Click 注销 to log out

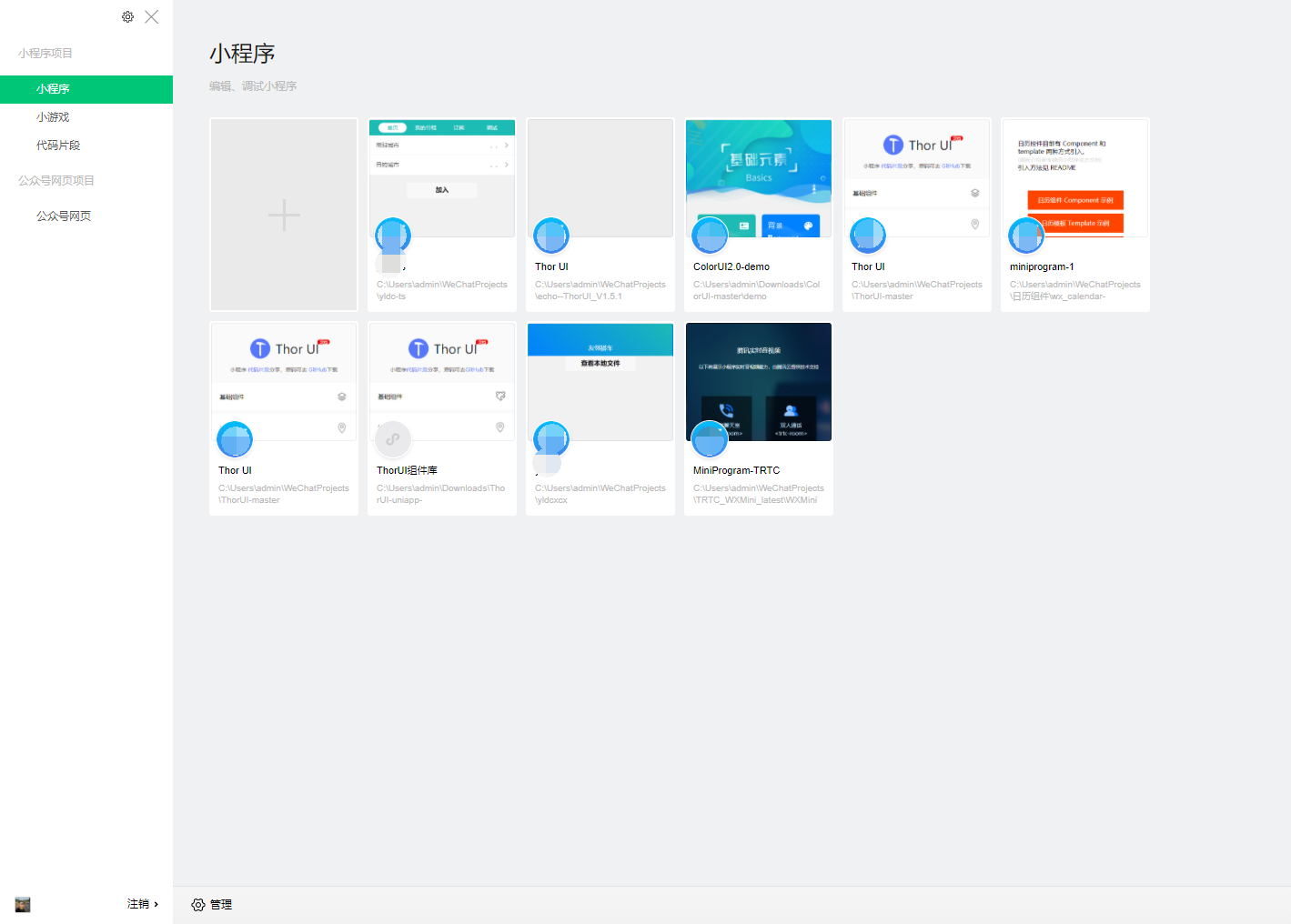tap(143, 904)
